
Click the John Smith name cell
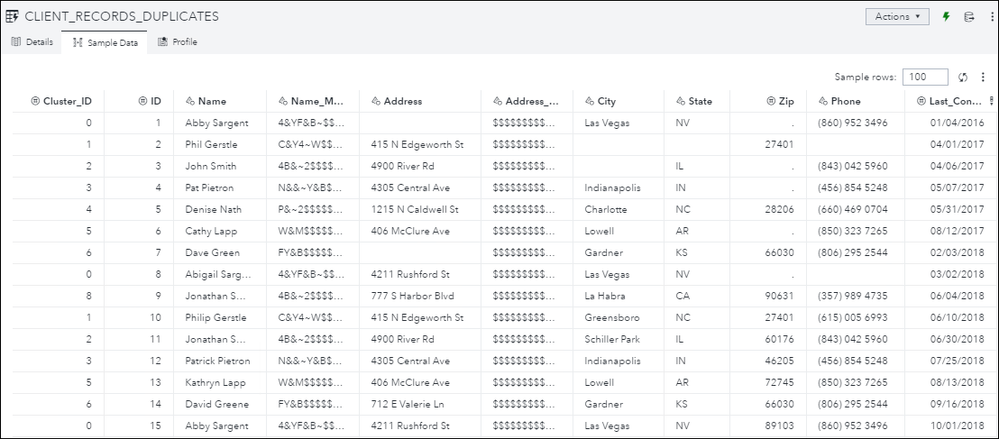[x=220, y=166]
